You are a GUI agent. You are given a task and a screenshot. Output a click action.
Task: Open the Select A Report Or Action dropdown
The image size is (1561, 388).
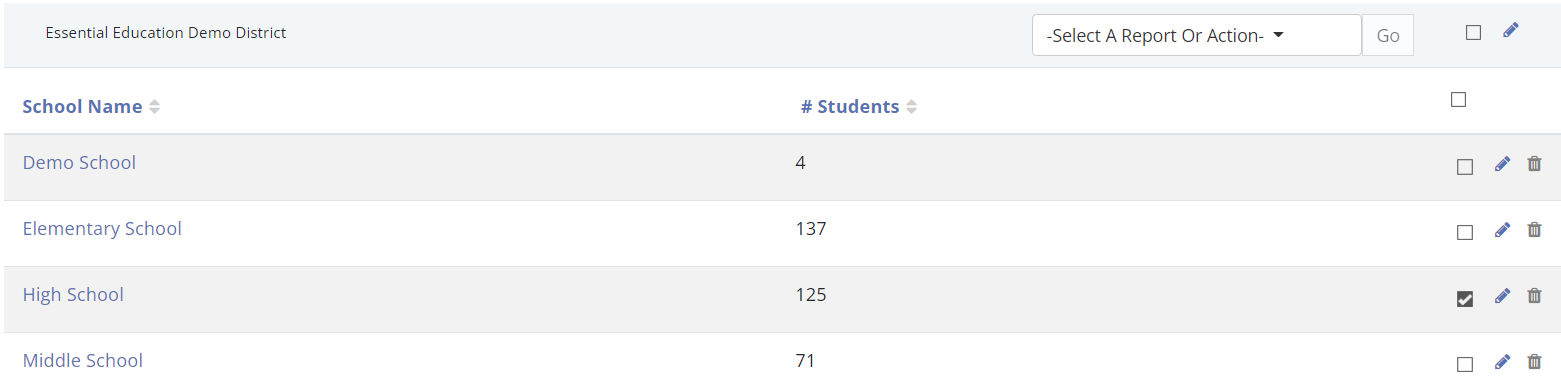(x=1197, y=35)
